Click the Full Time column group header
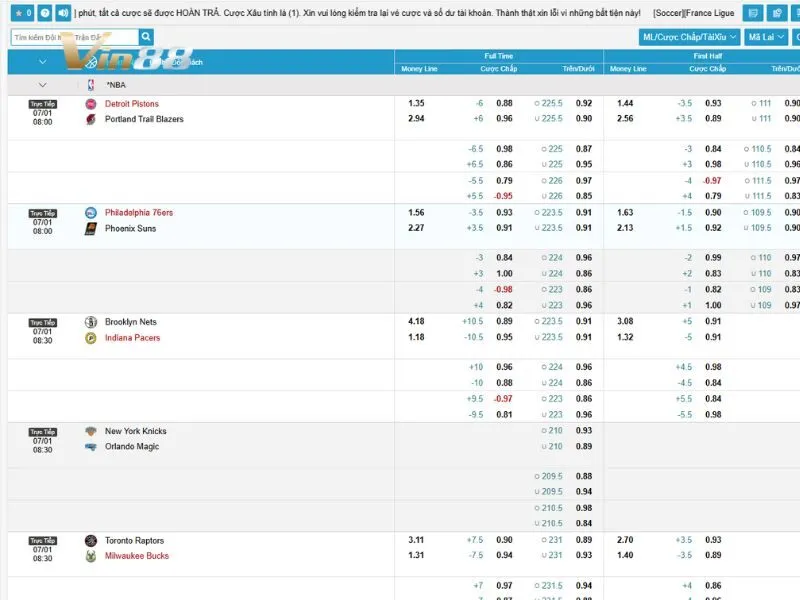This screenshot has height=600, width=800. tap(498, 56)
